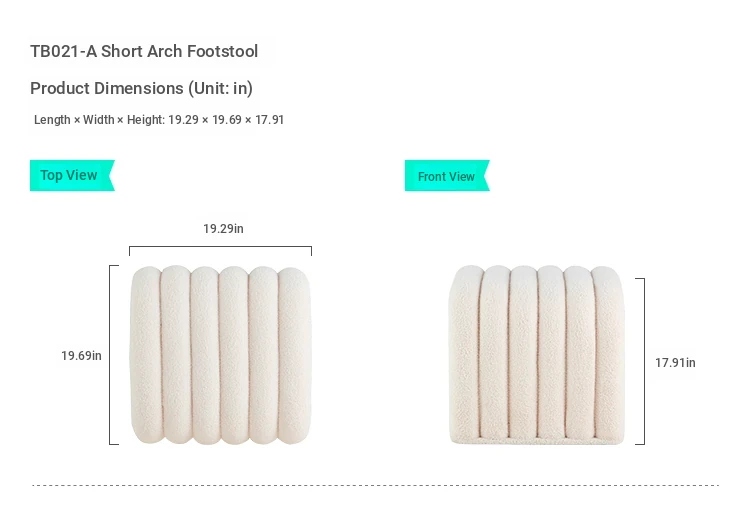750x506 pixels.
Task: Select the front view footstool image
Action: coord(536,355)
